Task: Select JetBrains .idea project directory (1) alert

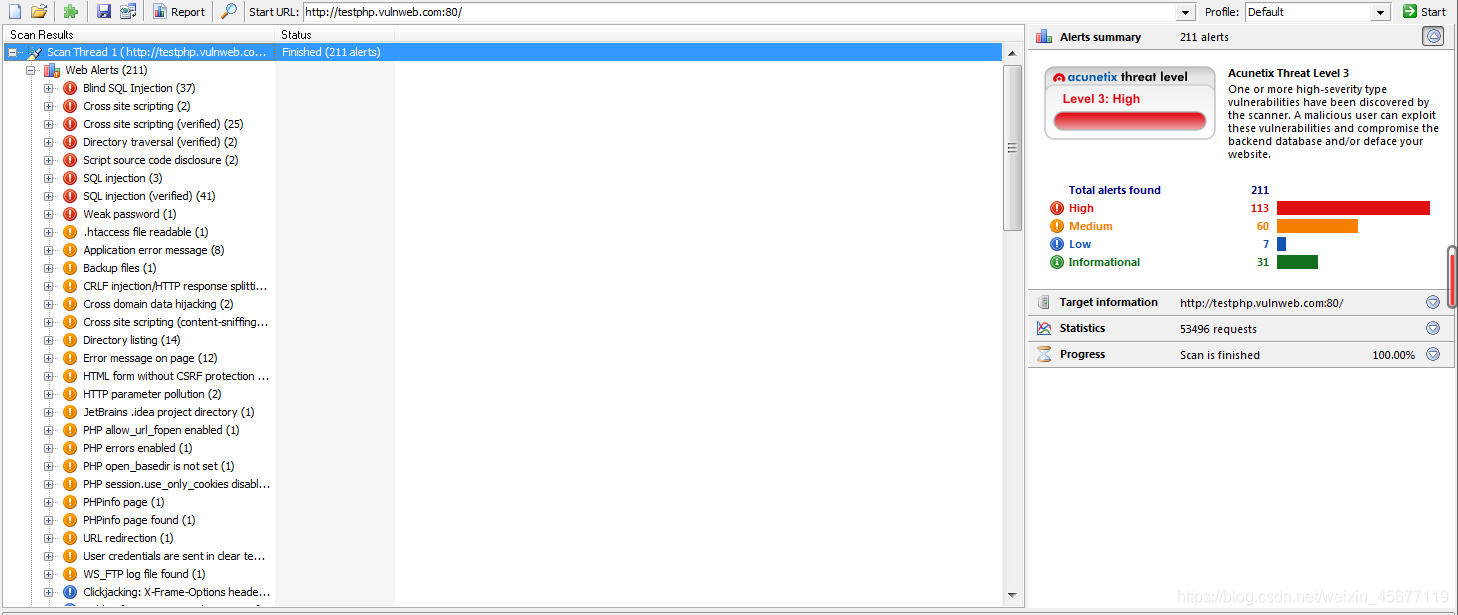Action: pos(169,412)
